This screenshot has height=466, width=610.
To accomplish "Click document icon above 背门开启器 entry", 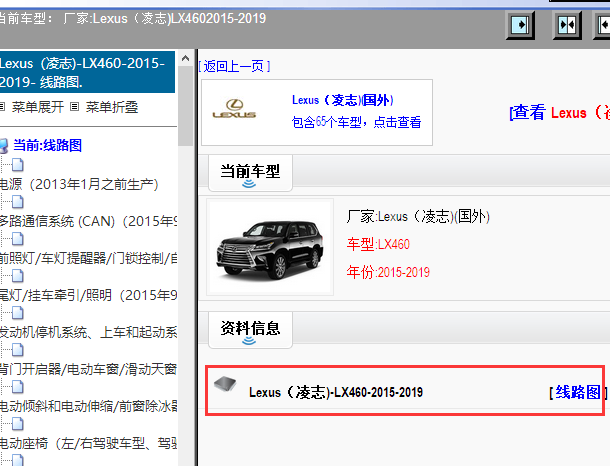I will 18,350.
